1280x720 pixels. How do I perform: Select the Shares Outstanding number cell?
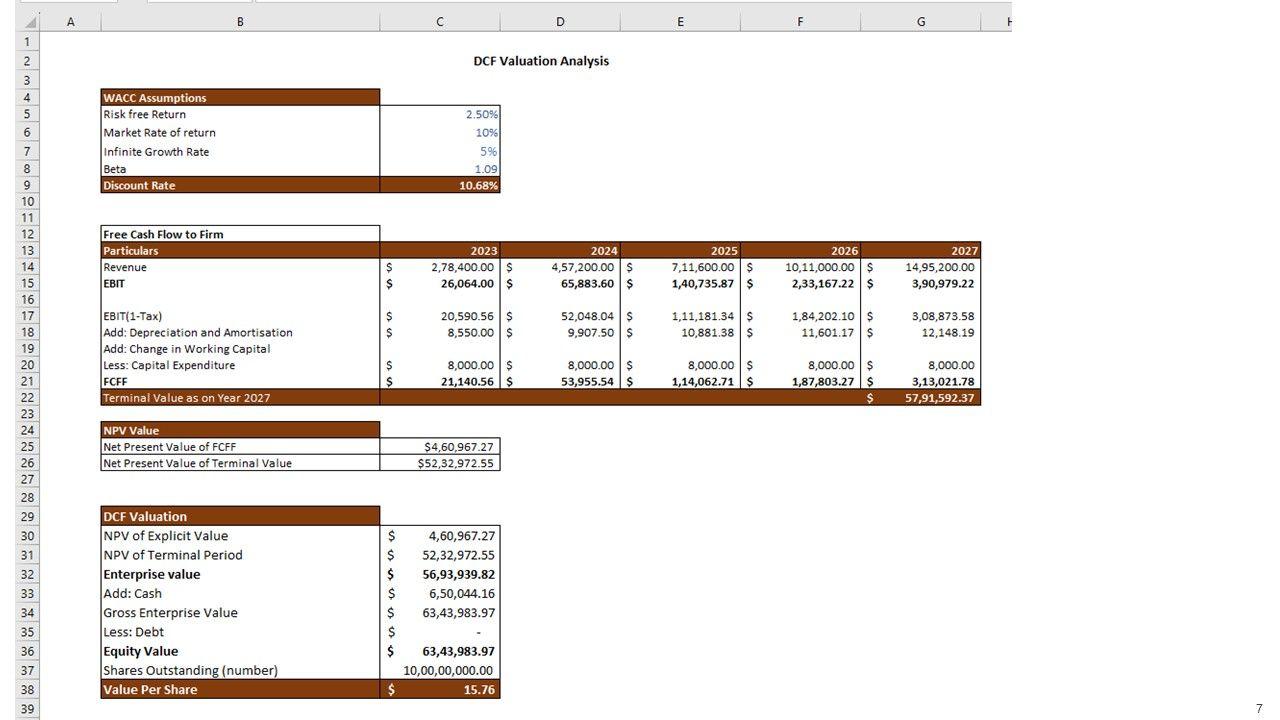coord(440,670)
